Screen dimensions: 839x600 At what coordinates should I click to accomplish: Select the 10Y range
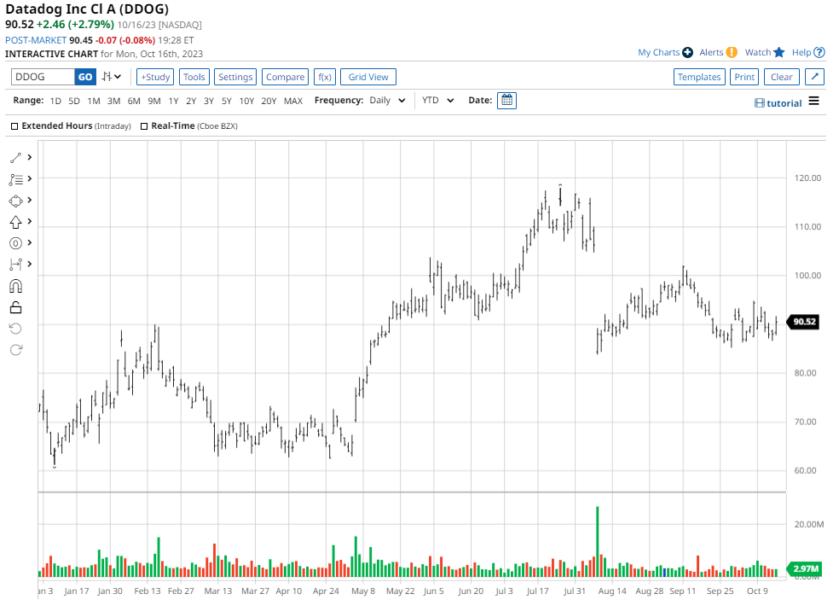click(x=247, y=101)
